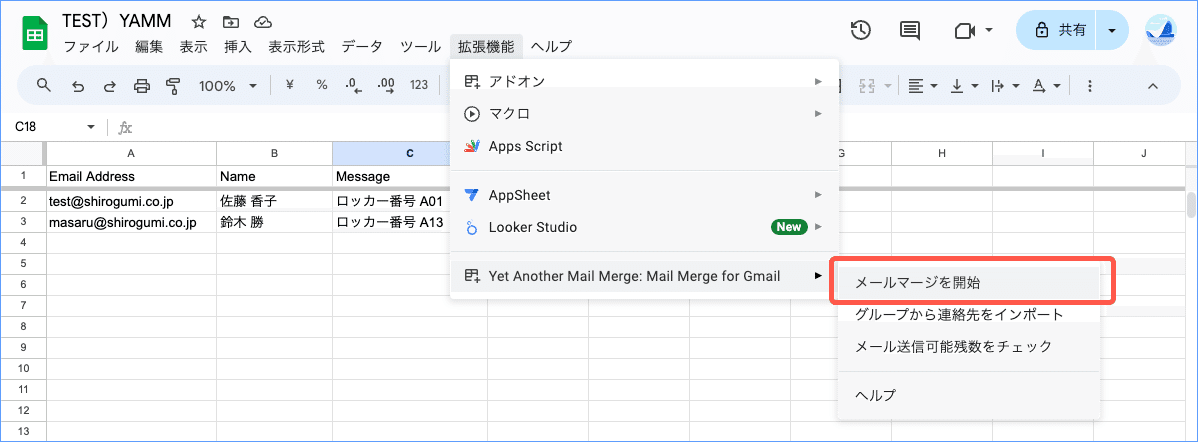Open the search tool in toolbar
1198x442 pixels.
(x=44, y=85)
